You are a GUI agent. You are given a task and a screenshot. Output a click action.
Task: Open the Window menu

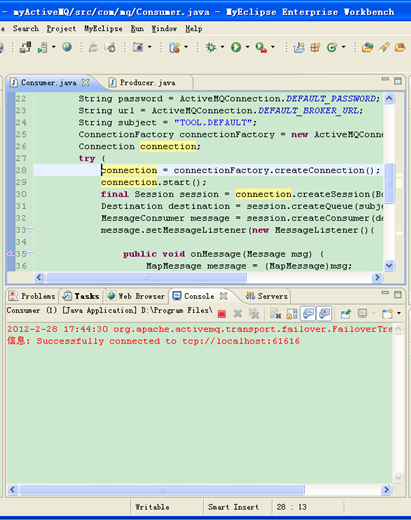tap(164, 29)
